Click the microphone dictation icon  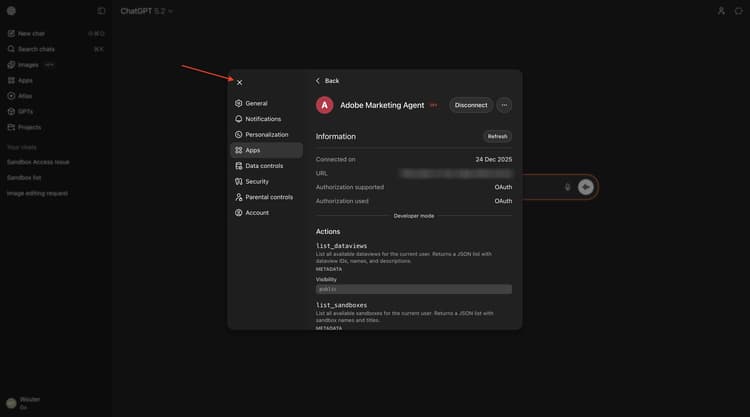point(567,187)
